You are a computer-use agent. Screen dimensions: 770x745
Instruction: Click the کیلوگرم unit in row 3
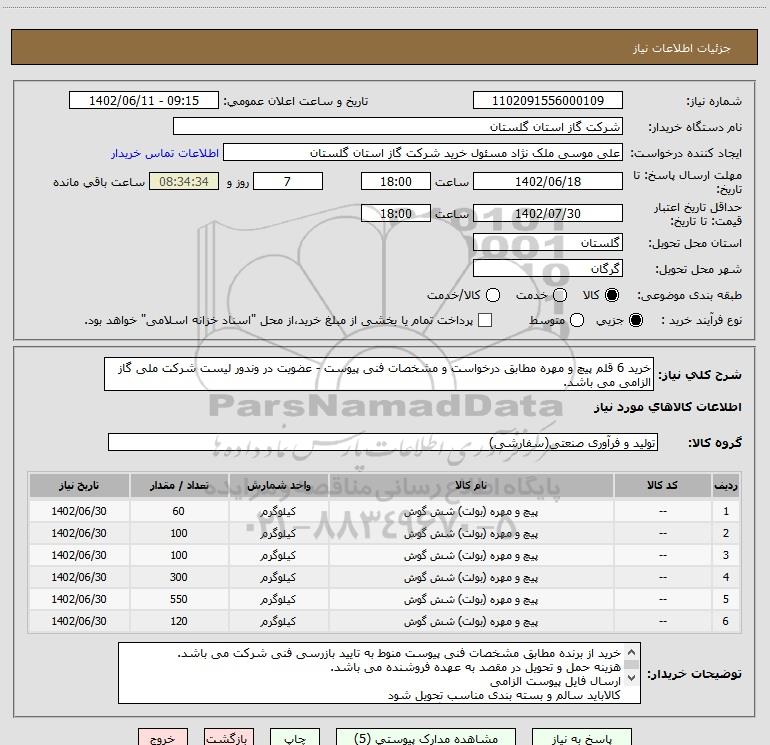point(278,555)
